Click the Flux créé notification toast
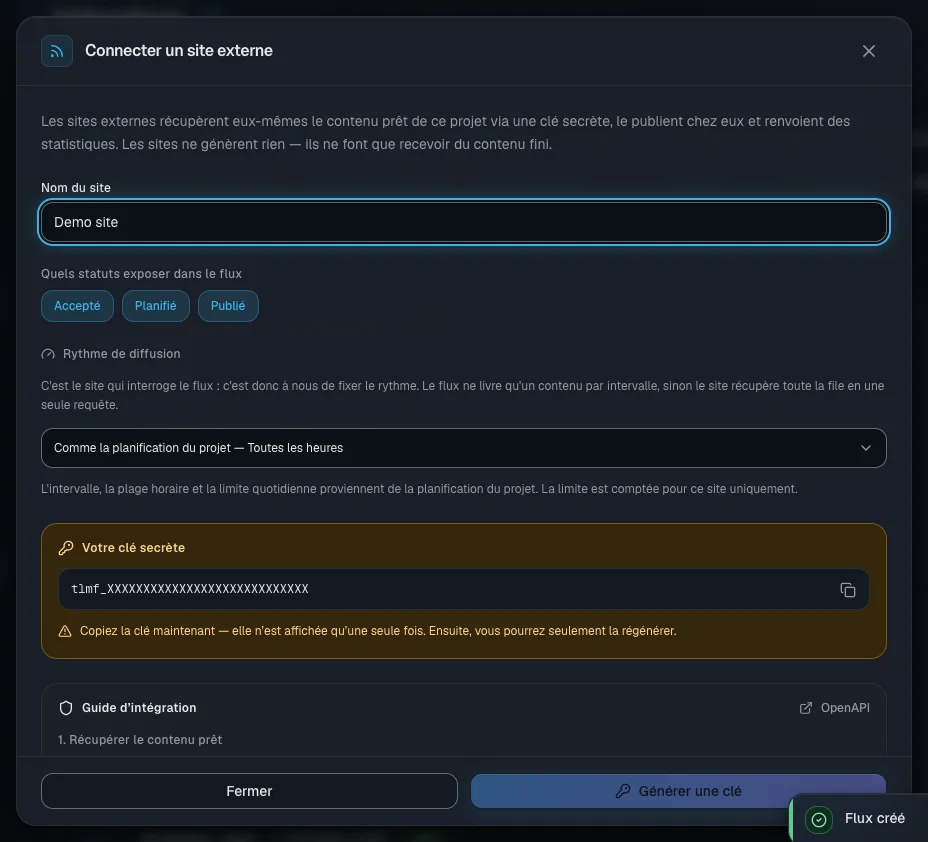 (x=859, y=819)
